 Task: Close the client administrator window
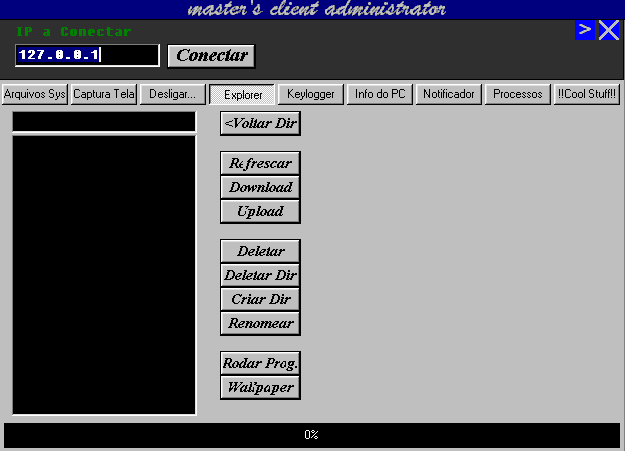pyautogui.click(x=609, y=30)
